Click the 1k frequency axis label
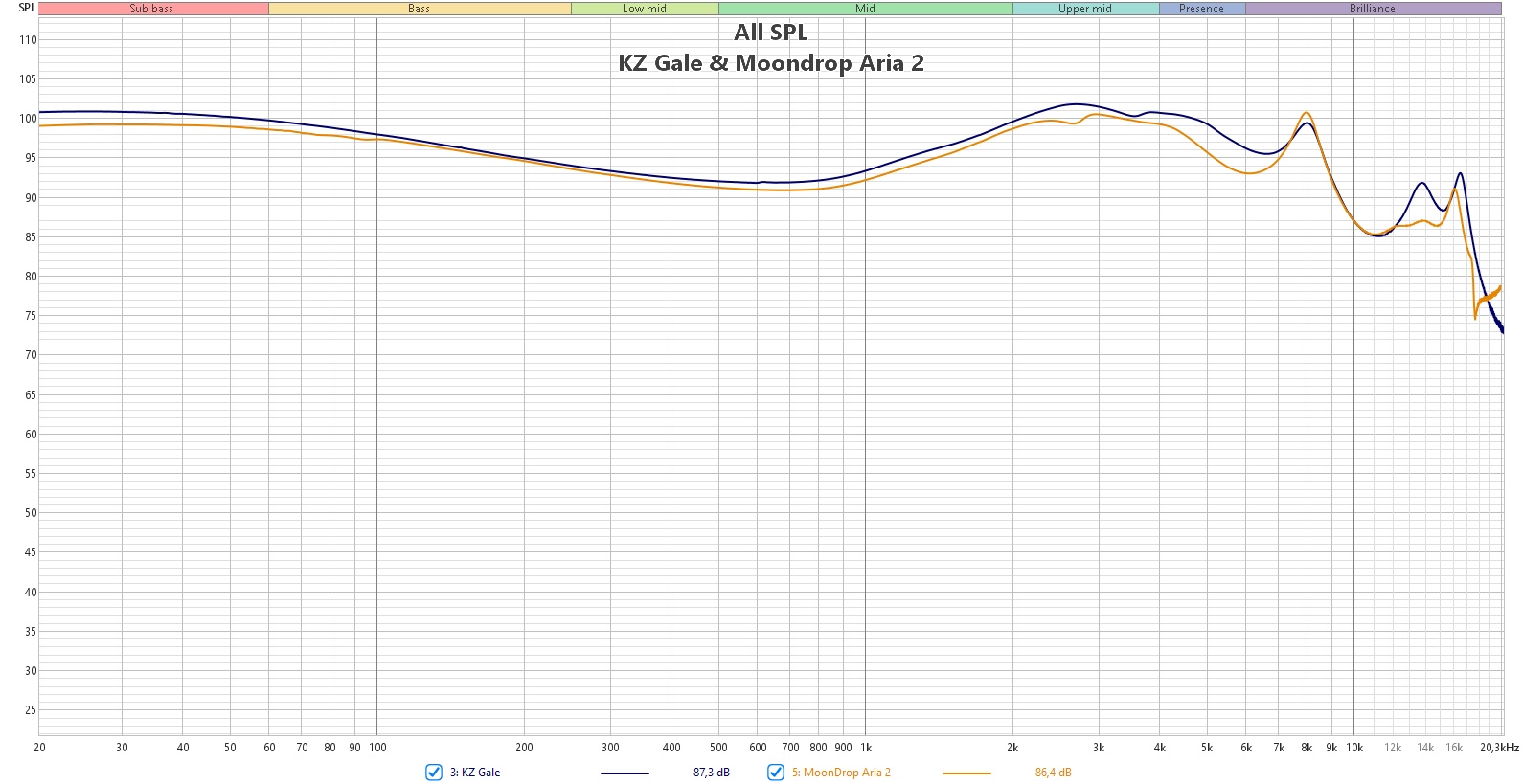Screen dimensions: 1523x784 (866, 748)
